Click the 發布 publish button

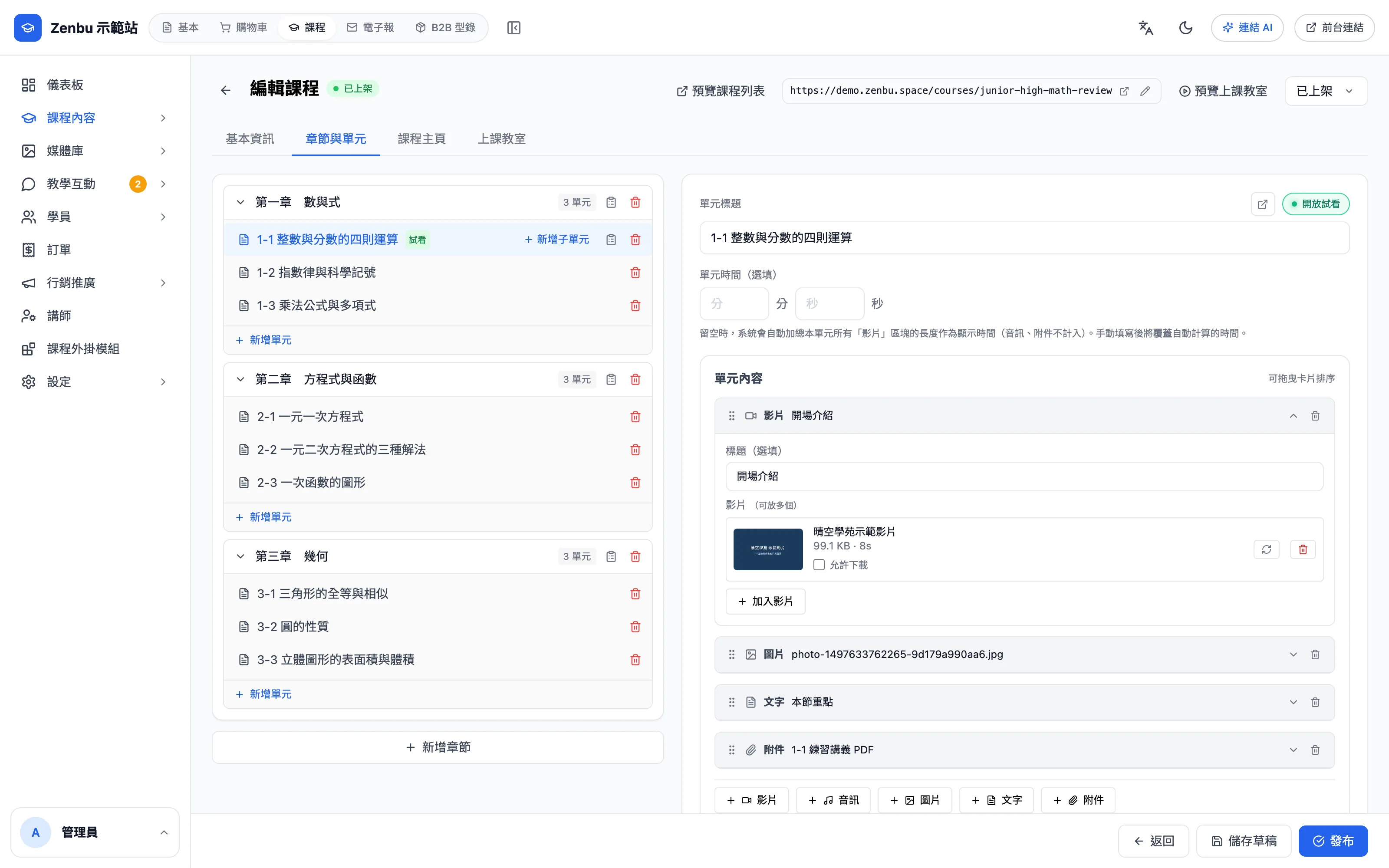1333,841
